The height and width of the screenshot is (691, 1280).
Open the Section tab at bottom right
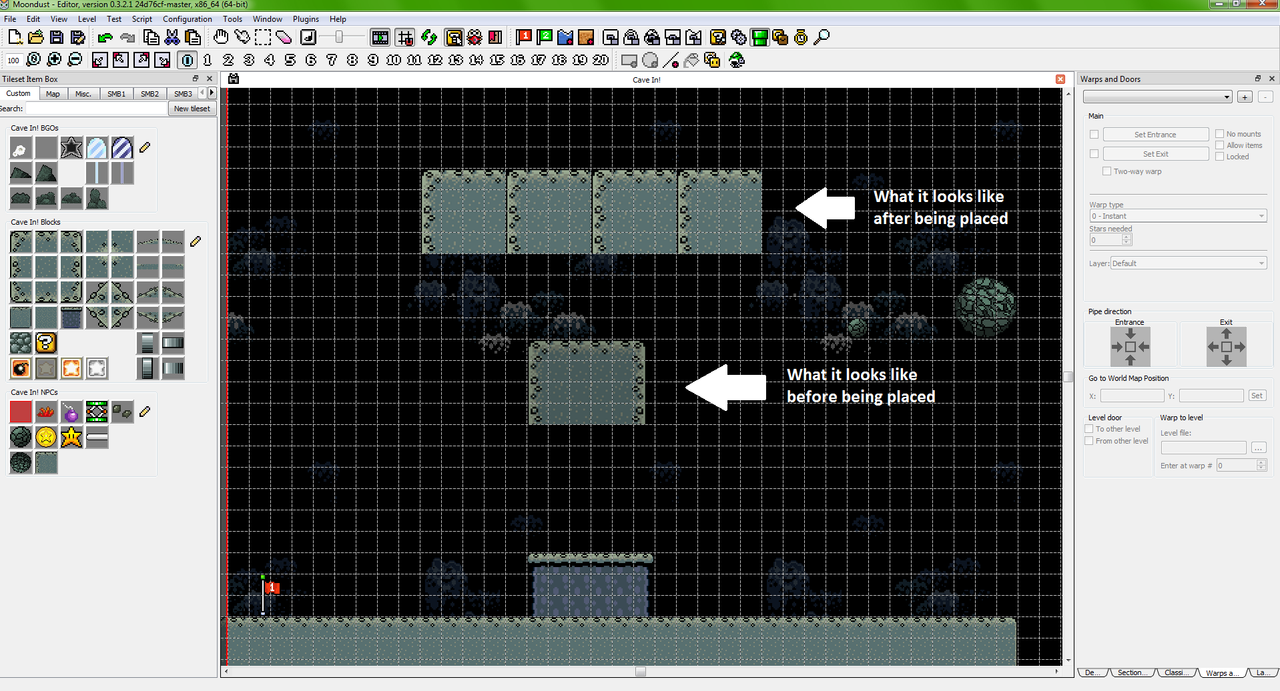(1131, 673)
